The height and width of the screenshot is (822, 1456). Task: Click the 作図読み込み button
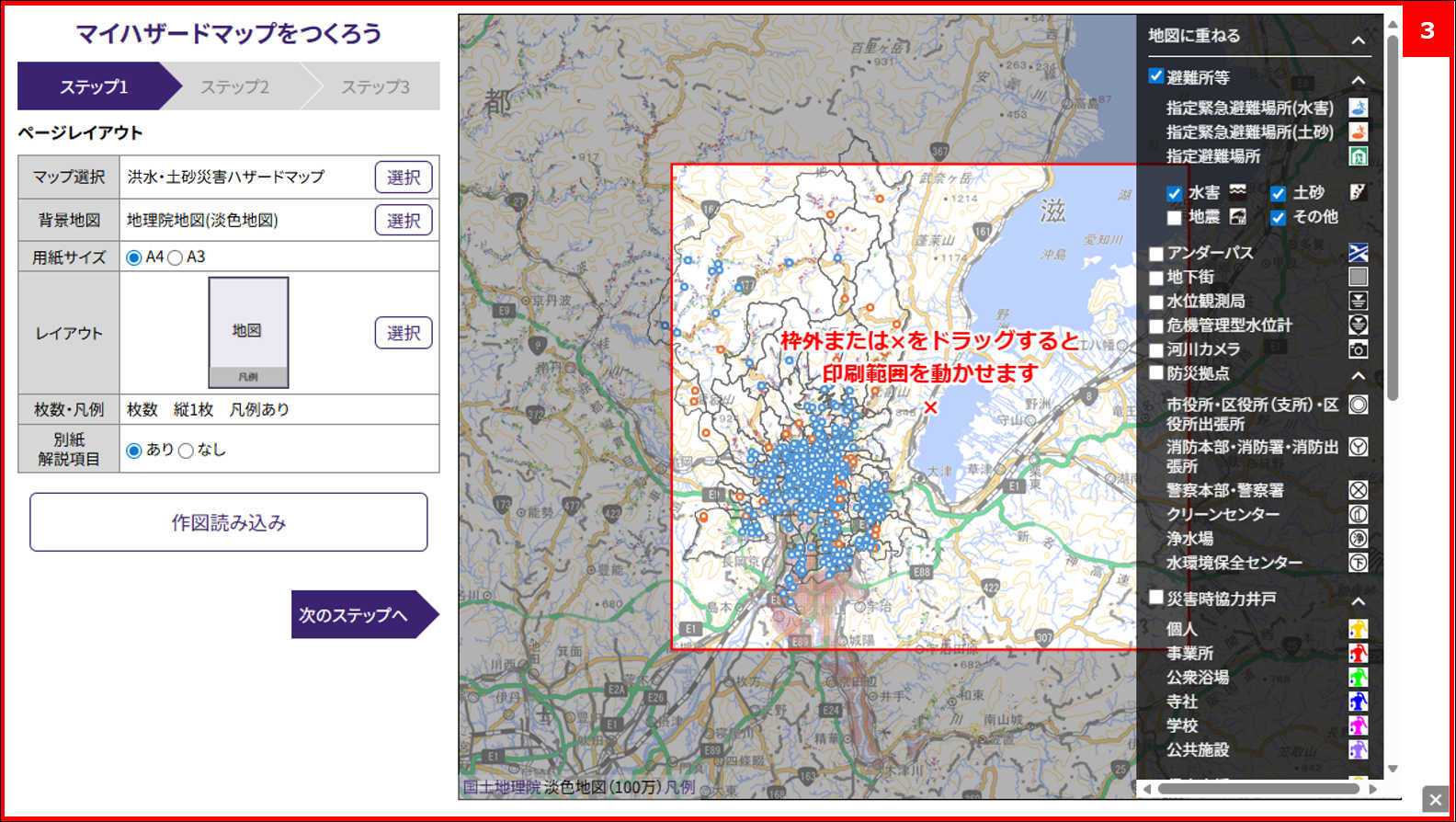pos(229,522)
